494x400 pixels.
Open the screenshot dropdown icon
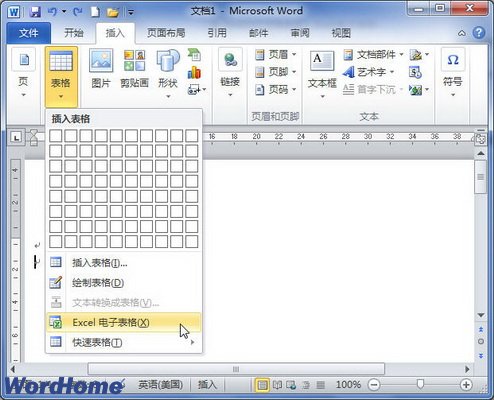[197, 89]
